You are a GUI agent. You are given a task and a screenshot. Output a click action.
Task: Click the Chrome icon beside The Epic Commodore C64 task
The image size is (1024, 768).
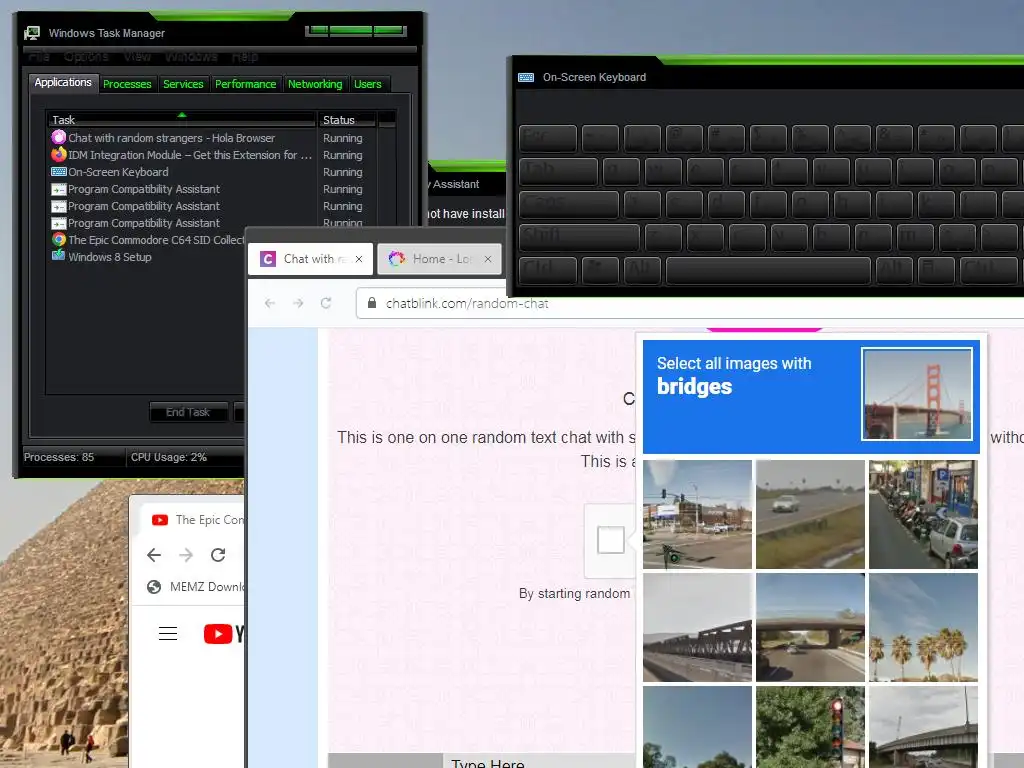coord(59,240)
